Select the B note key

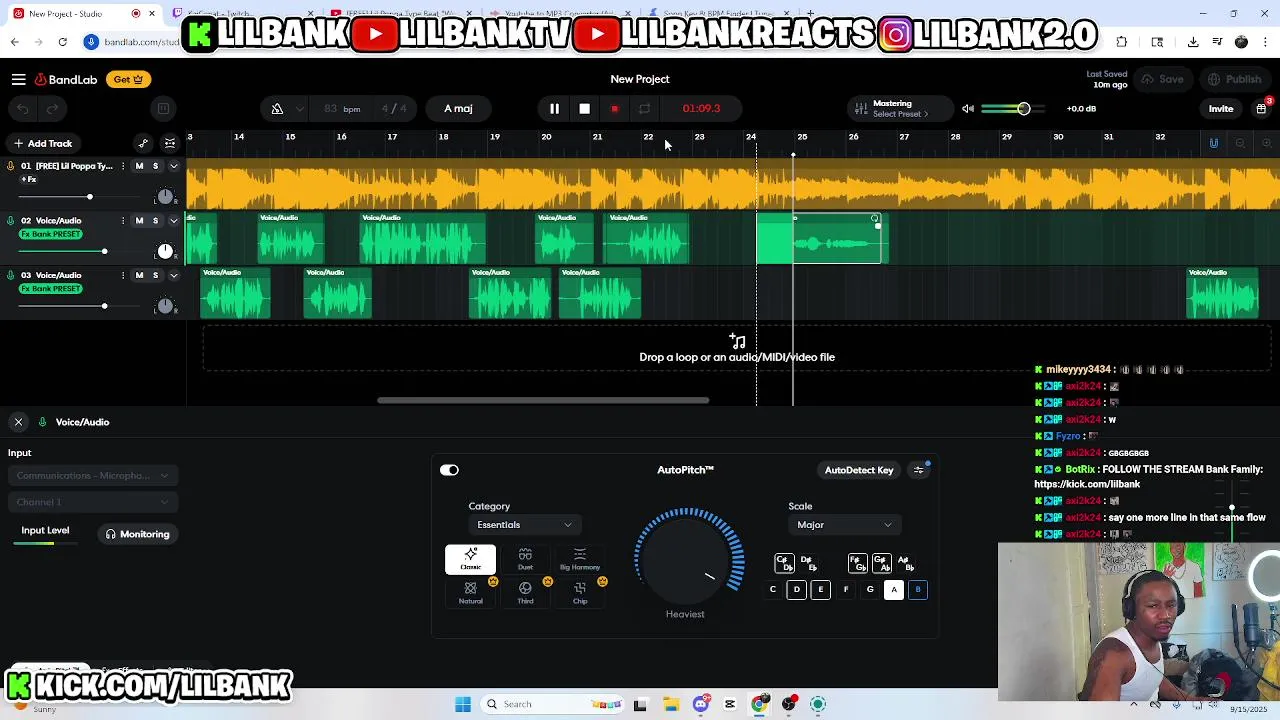click(x=918, y=590)
